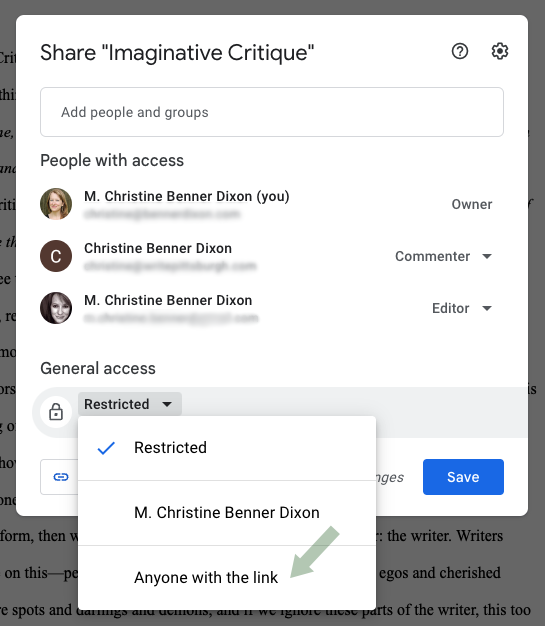Choose M. Christine Benner Dixon access option
This screenshot has height=626, width=545.
tap(227, 513)
